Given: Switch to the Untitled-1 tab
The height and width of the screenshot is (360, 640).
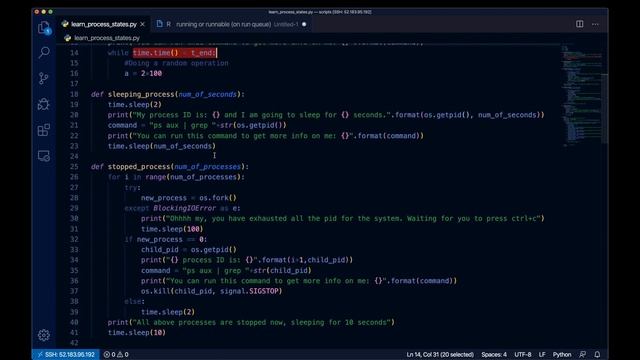Looking at the screenshot, I should tap(231, 24).
